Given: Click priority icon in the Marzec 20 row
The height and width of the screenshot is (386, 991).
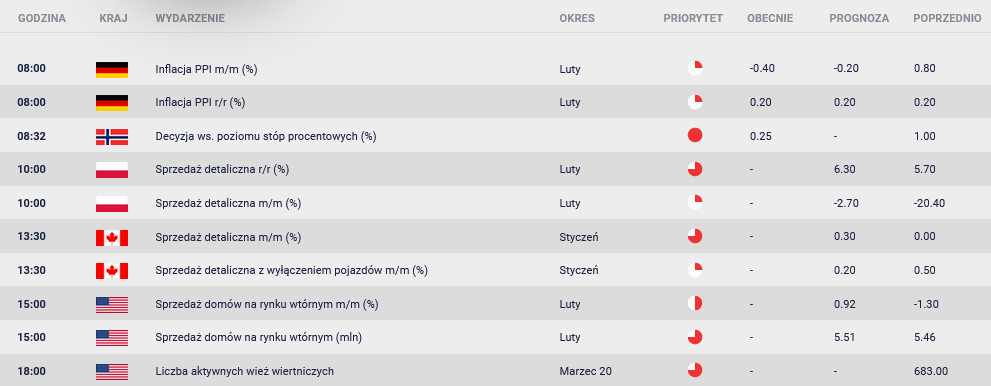Looking at the screenshot, I should (x=695, y=370).
